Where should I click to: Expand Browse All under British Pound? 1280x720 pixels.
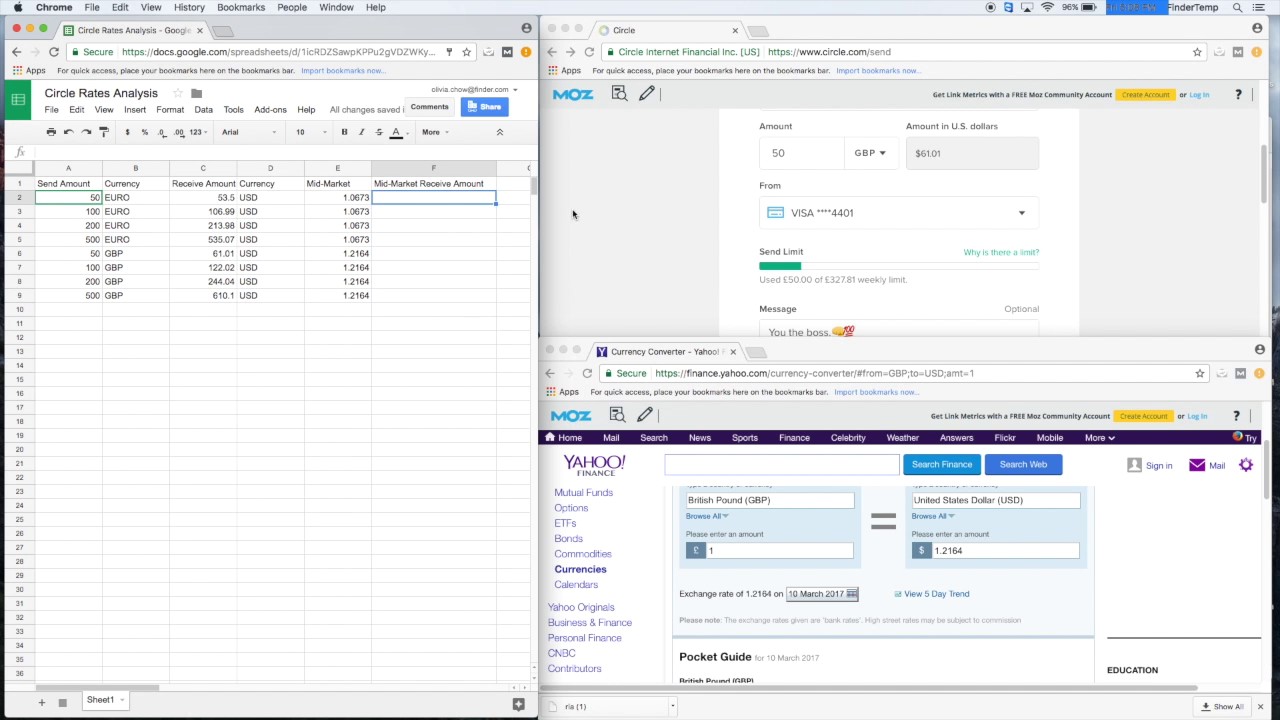pos(707,516)
